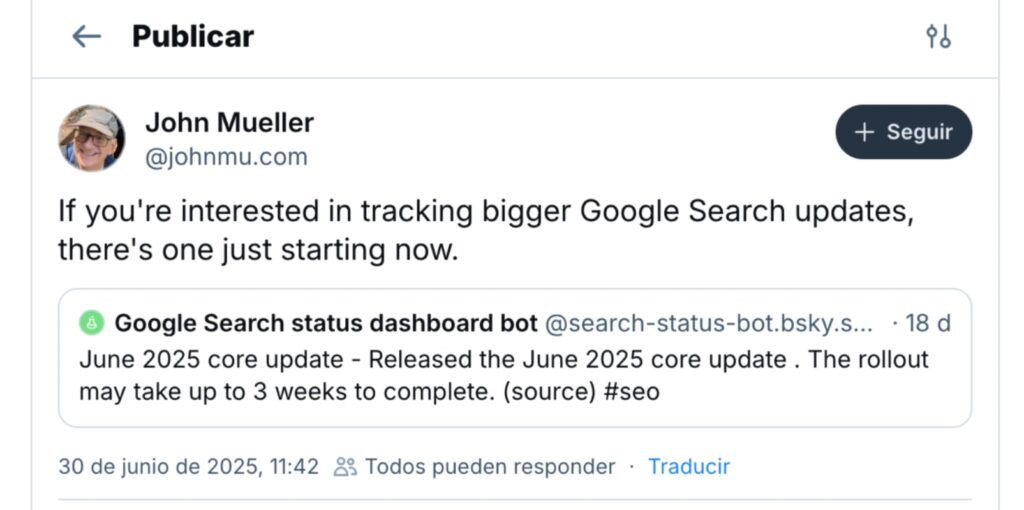Open the quoted June 2025 core update post

pos(515,358)
